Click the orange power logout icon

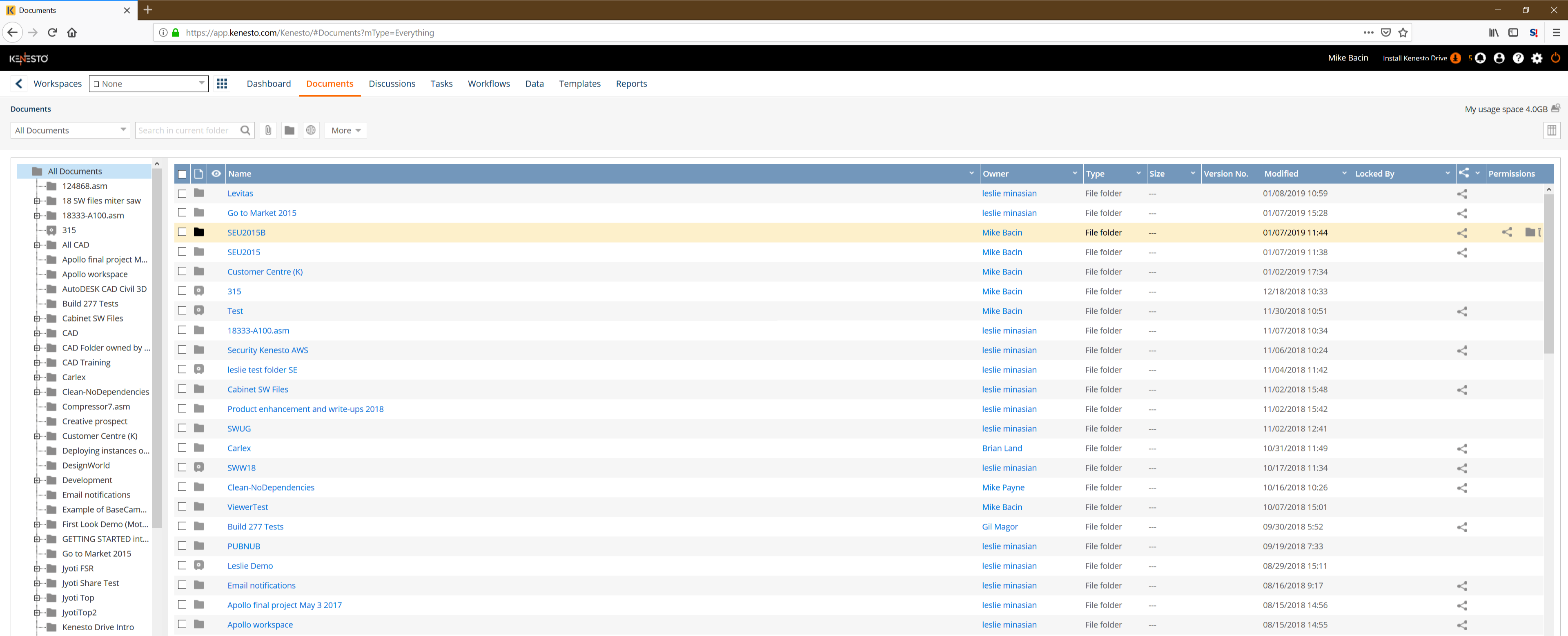point(1555,58)
